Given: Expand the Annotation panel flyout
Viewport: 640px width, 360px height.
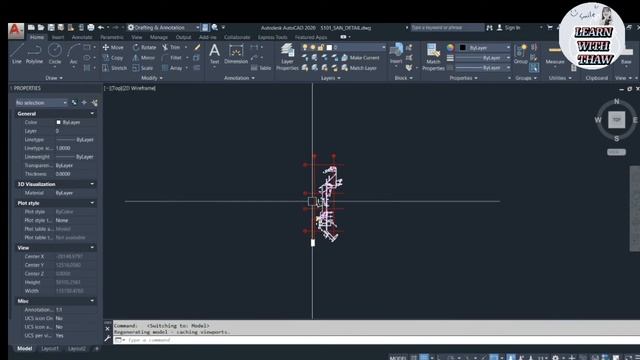Looking at the screenshot, I should point(239,78).
